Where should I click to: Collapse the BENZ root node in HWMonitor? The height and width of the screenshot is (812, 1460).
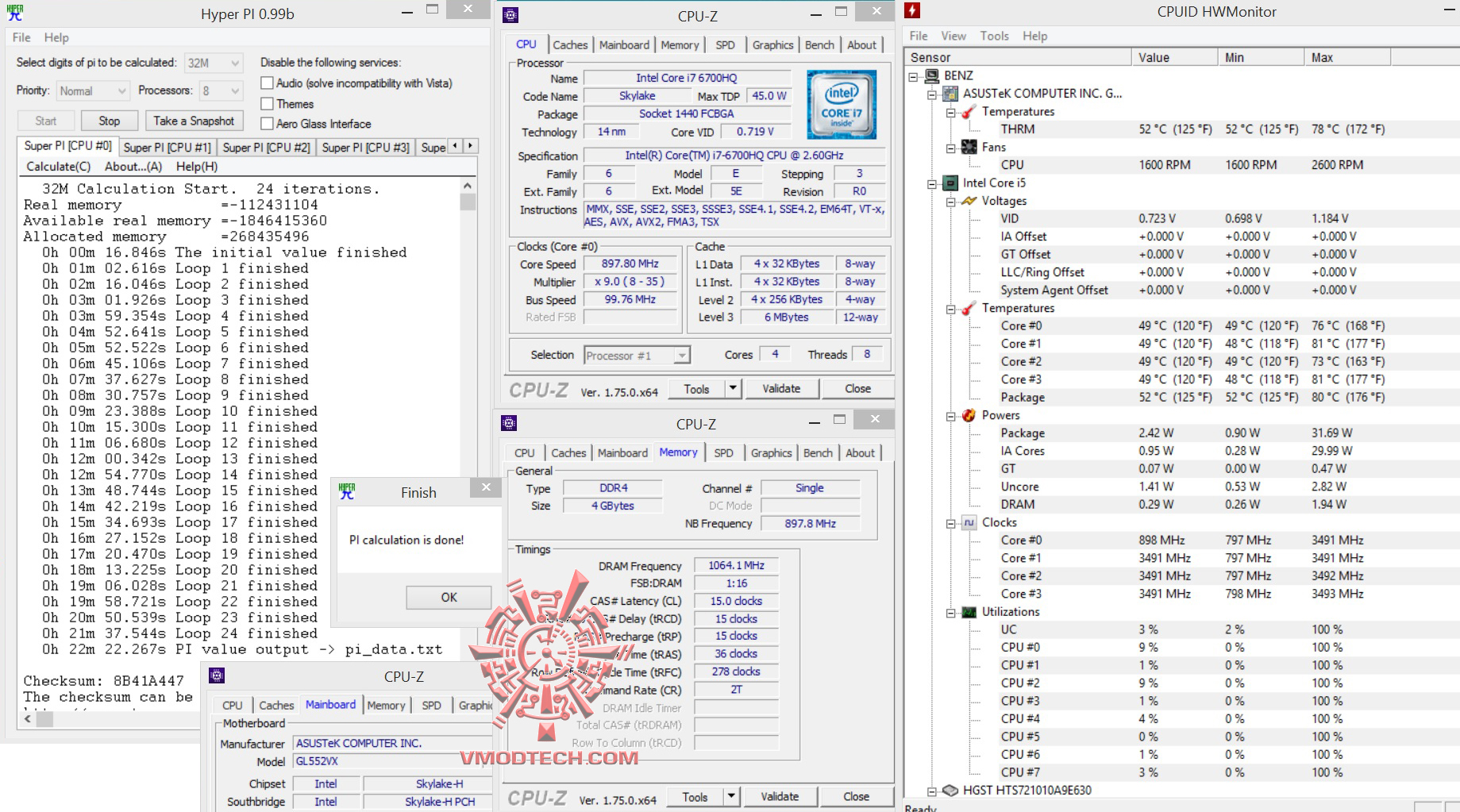click(913, 76)
